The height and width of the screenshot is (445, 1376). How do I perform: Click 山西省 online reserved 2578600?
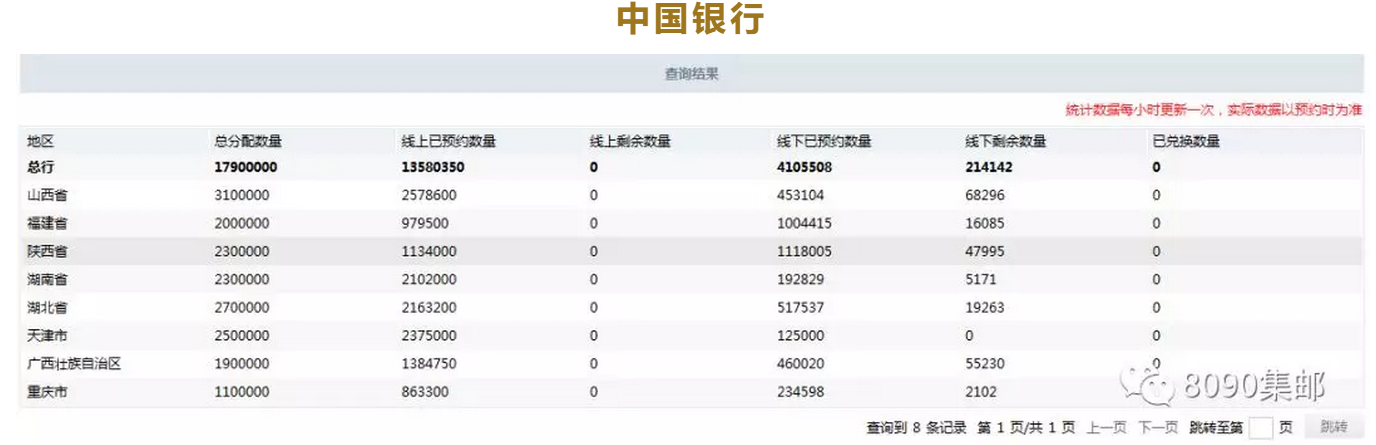(x=429, y=195)
